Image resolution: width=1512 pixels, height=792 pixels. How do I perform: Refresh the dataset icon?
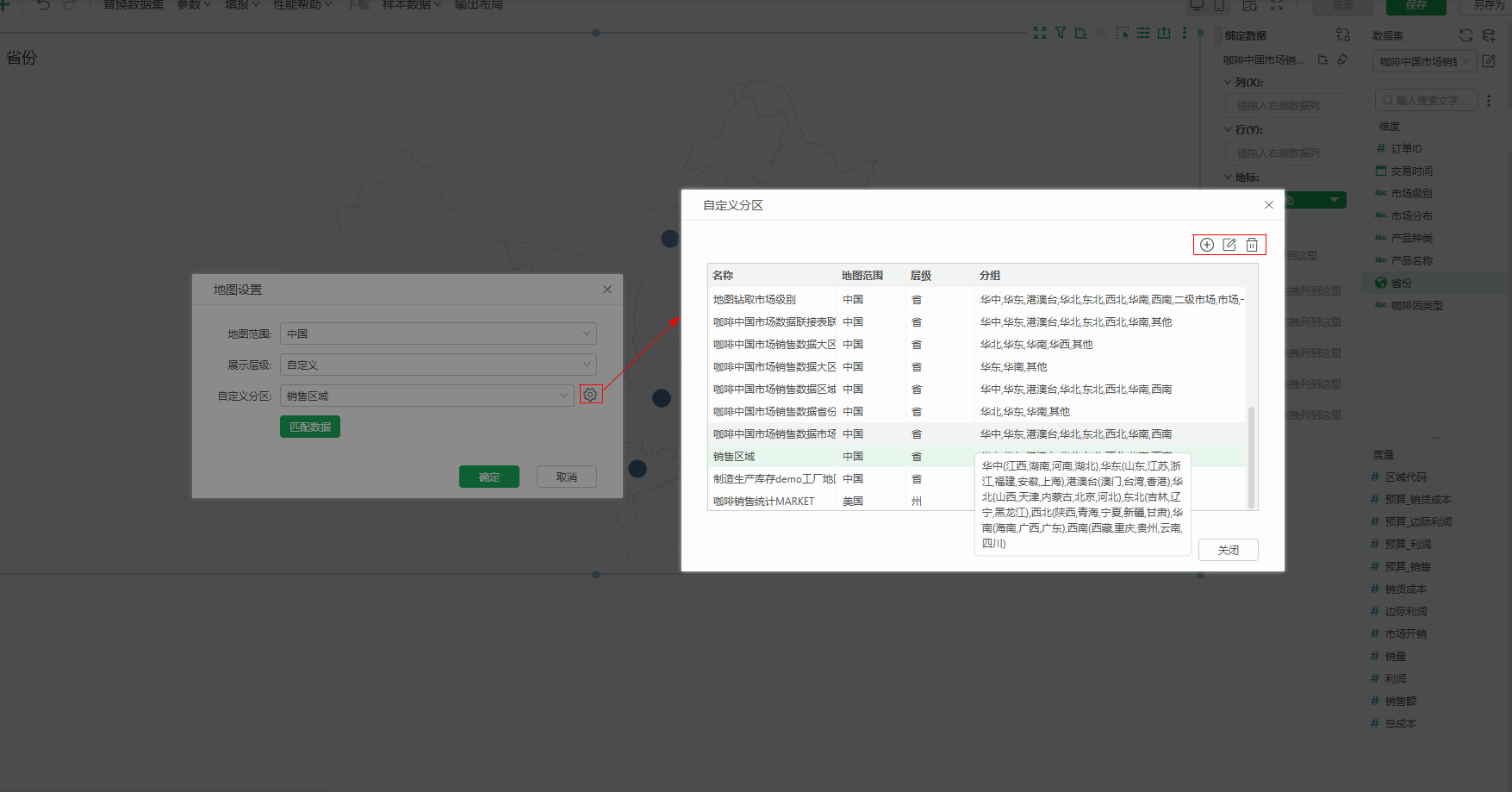tap(1466, 35)
